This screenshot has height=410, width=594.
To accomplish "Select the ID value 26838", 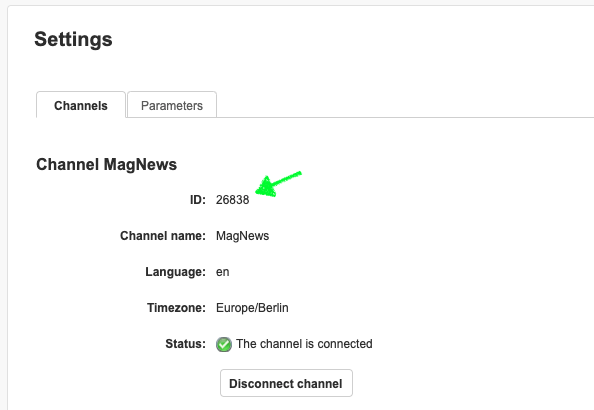I will pos(232,200).
